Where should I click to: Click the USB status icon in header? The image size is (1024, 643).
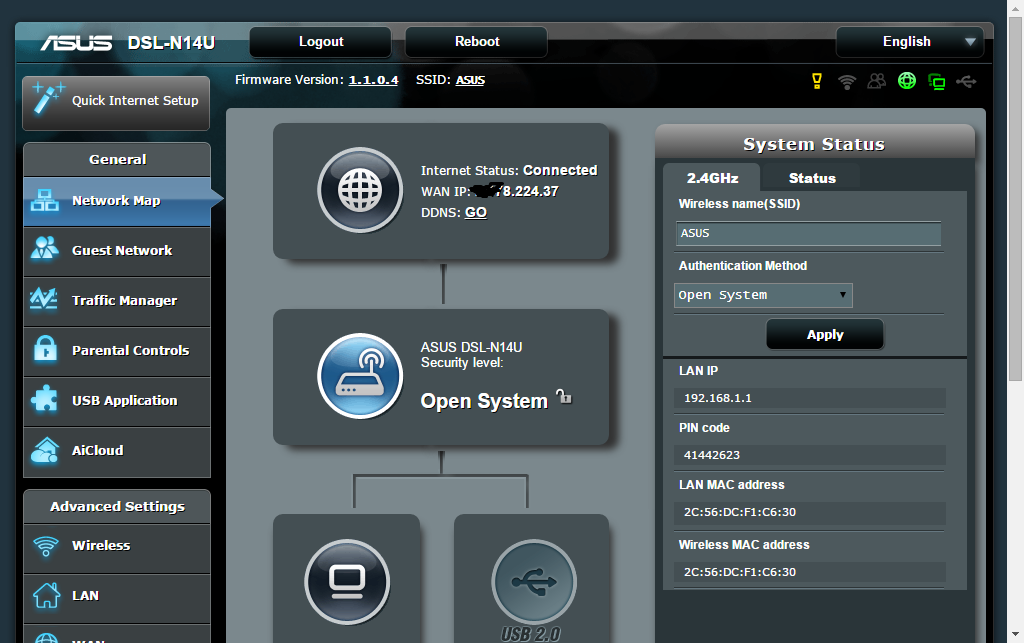coord(966,81)
